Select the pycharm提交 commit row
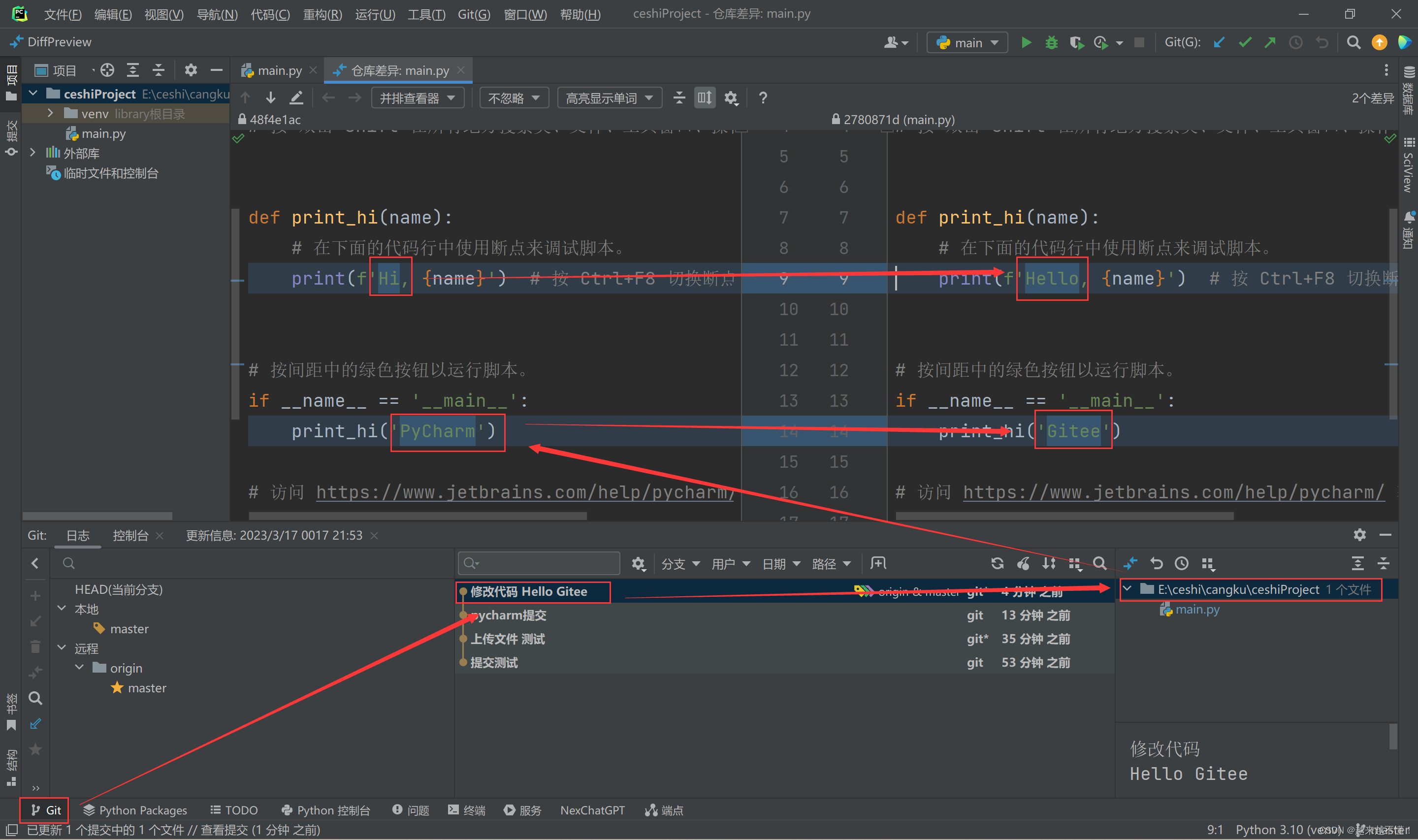 pyautogui.click(x=785, y=614)
